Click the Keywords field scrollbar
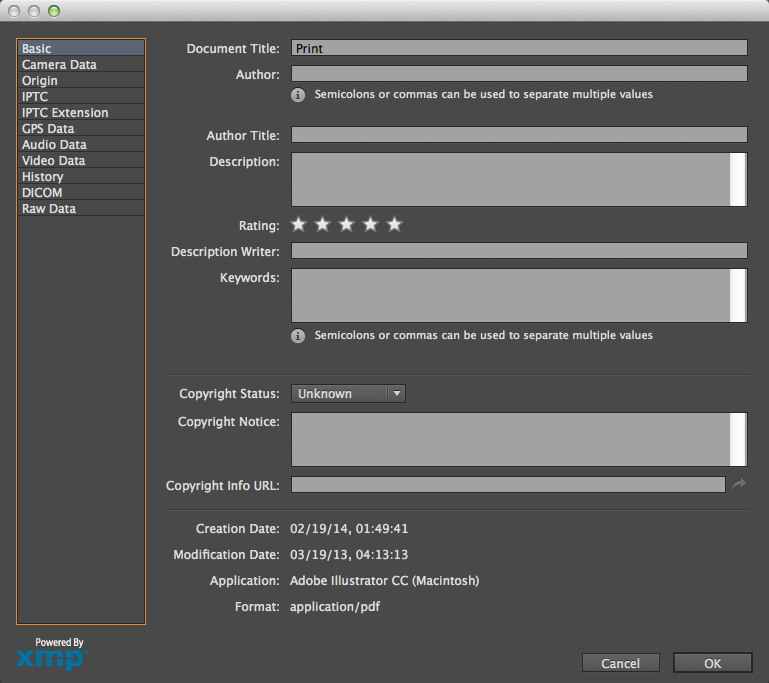Viewport: 769px width, 683px height. (x=738, y=295)
